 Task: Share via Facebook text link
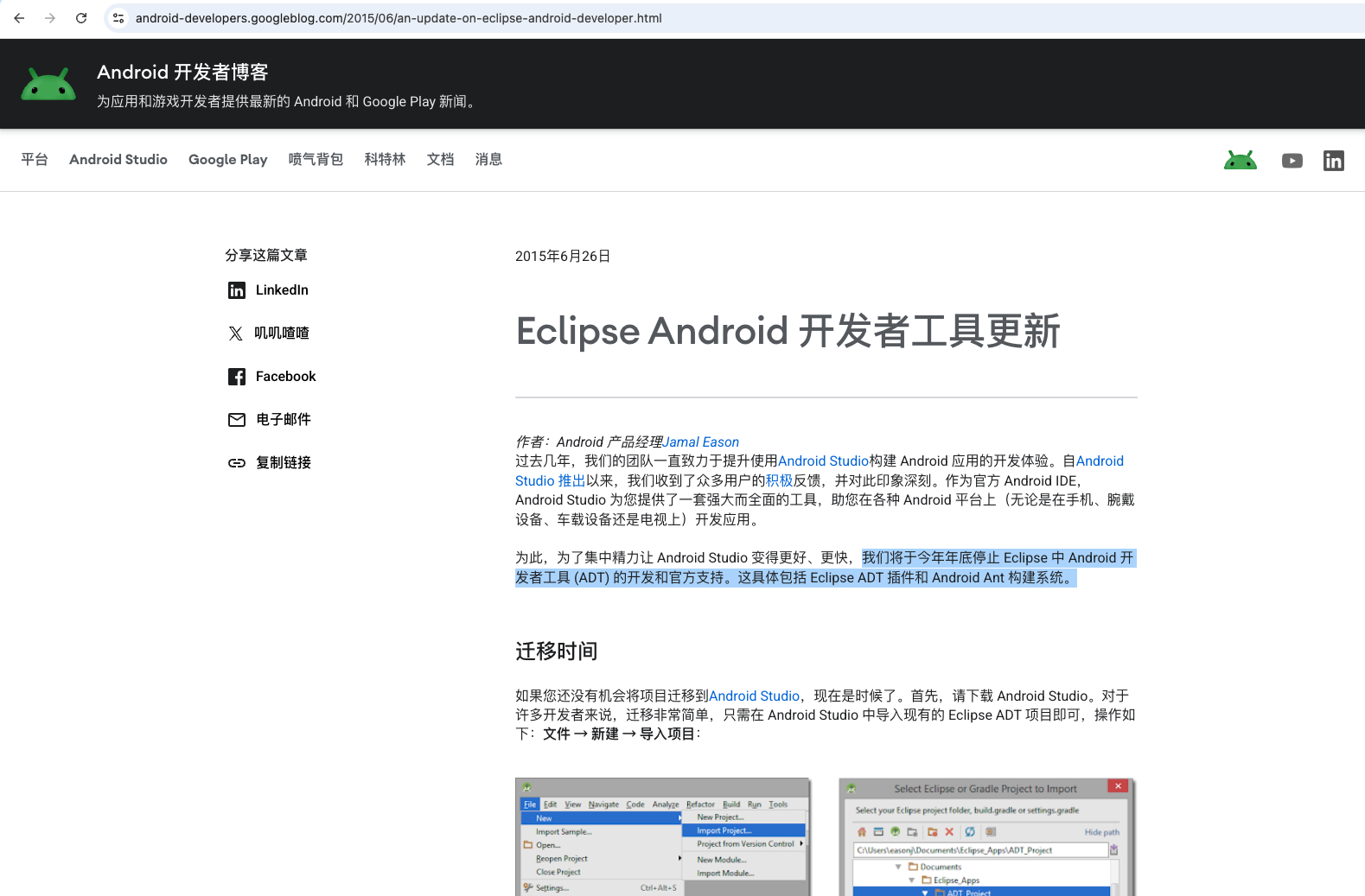coord(286,377)
